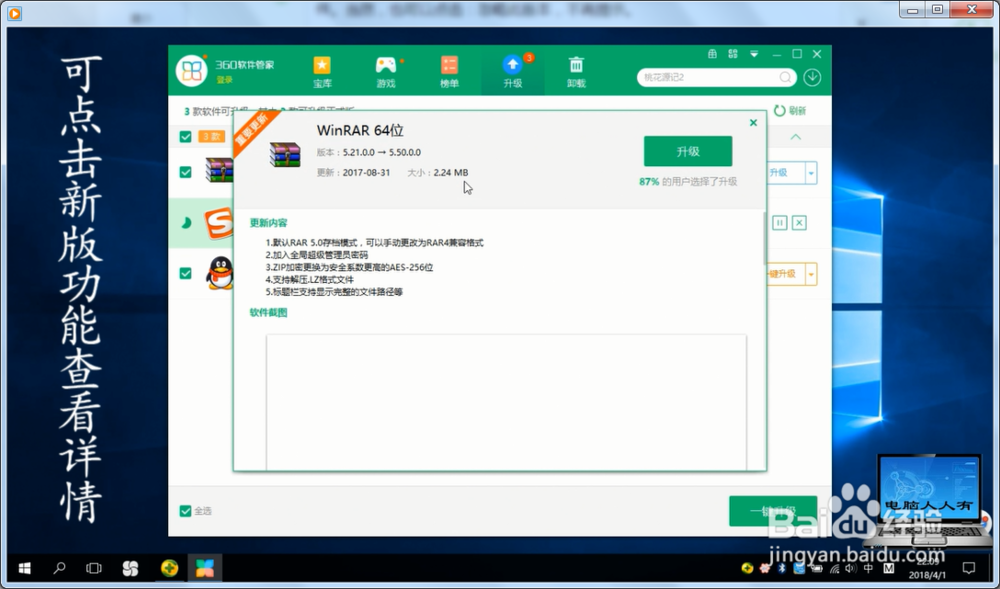The height and width of the screenshot is (589, 1000).
Task: Click the 360软件管家 logo icon
Action: click(191, 70)
